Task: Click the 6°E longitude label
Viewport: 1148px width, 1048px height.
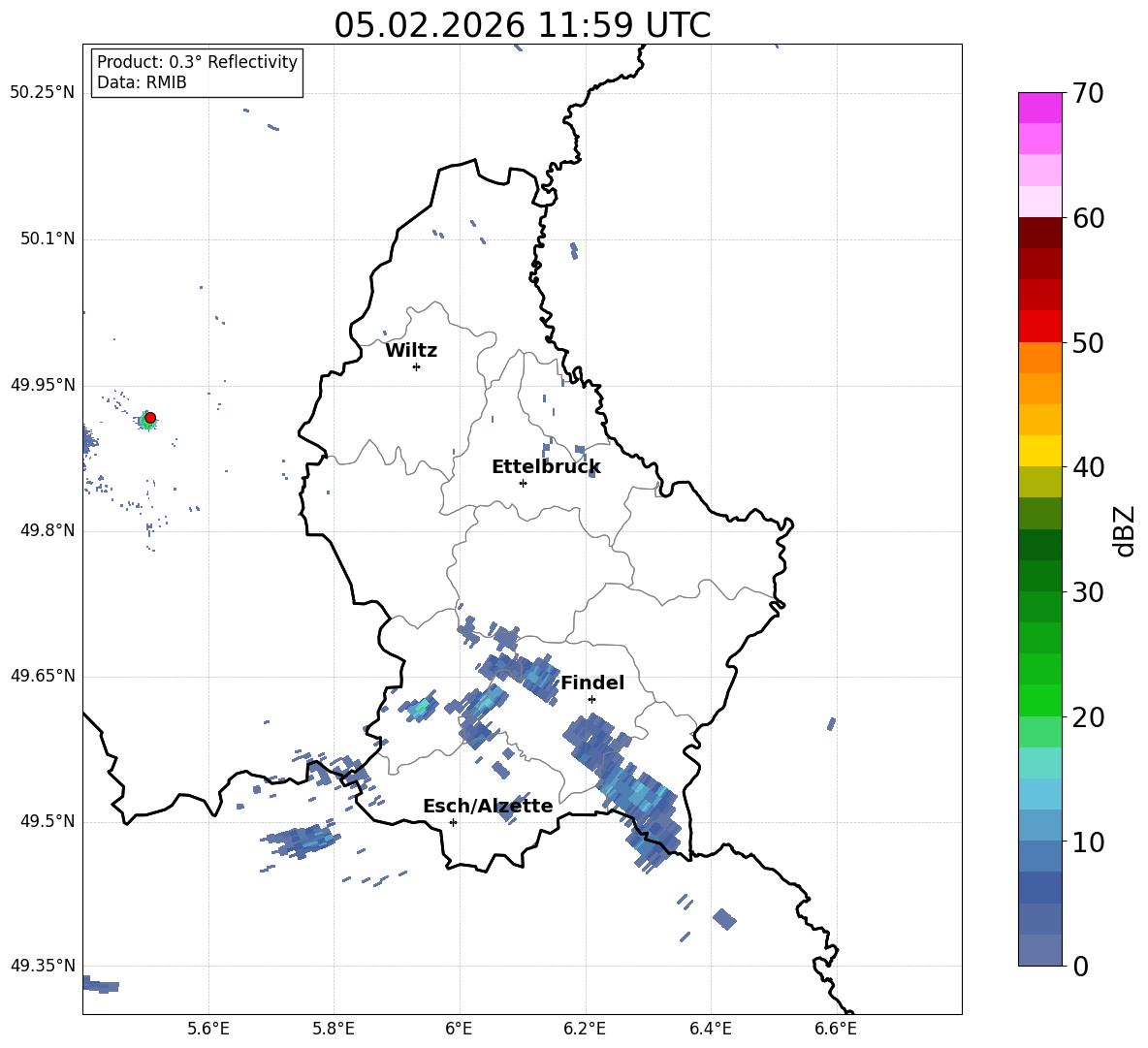Action: point(459,1029)
